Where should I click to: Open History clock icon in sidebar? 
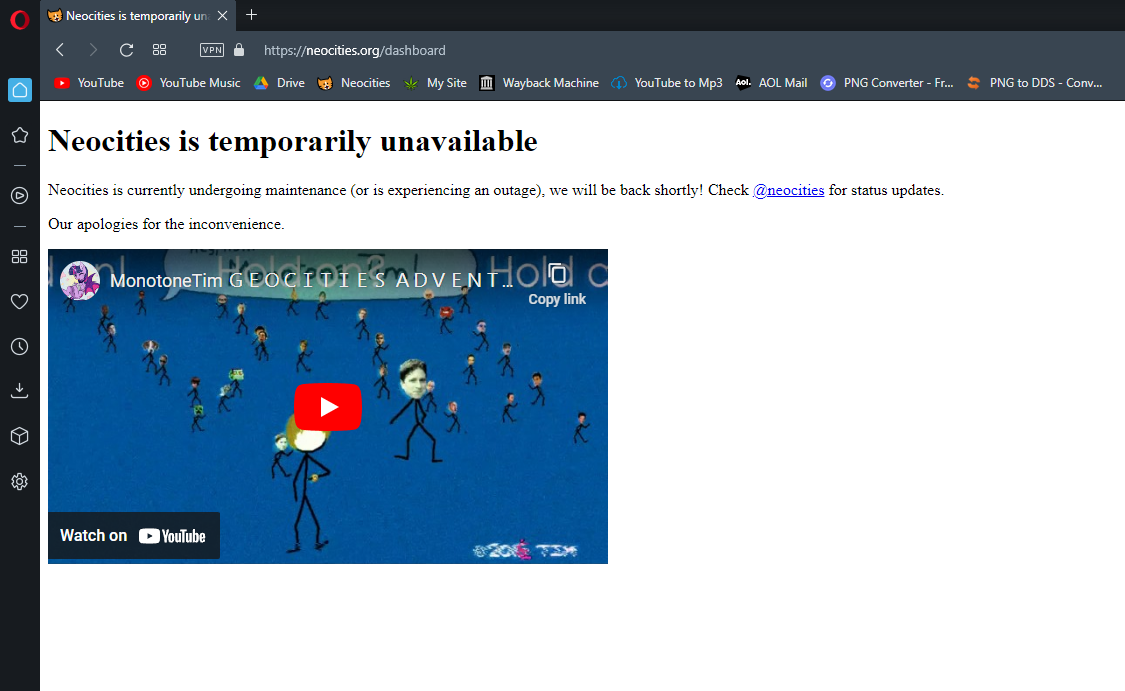(x=19, y=346)
